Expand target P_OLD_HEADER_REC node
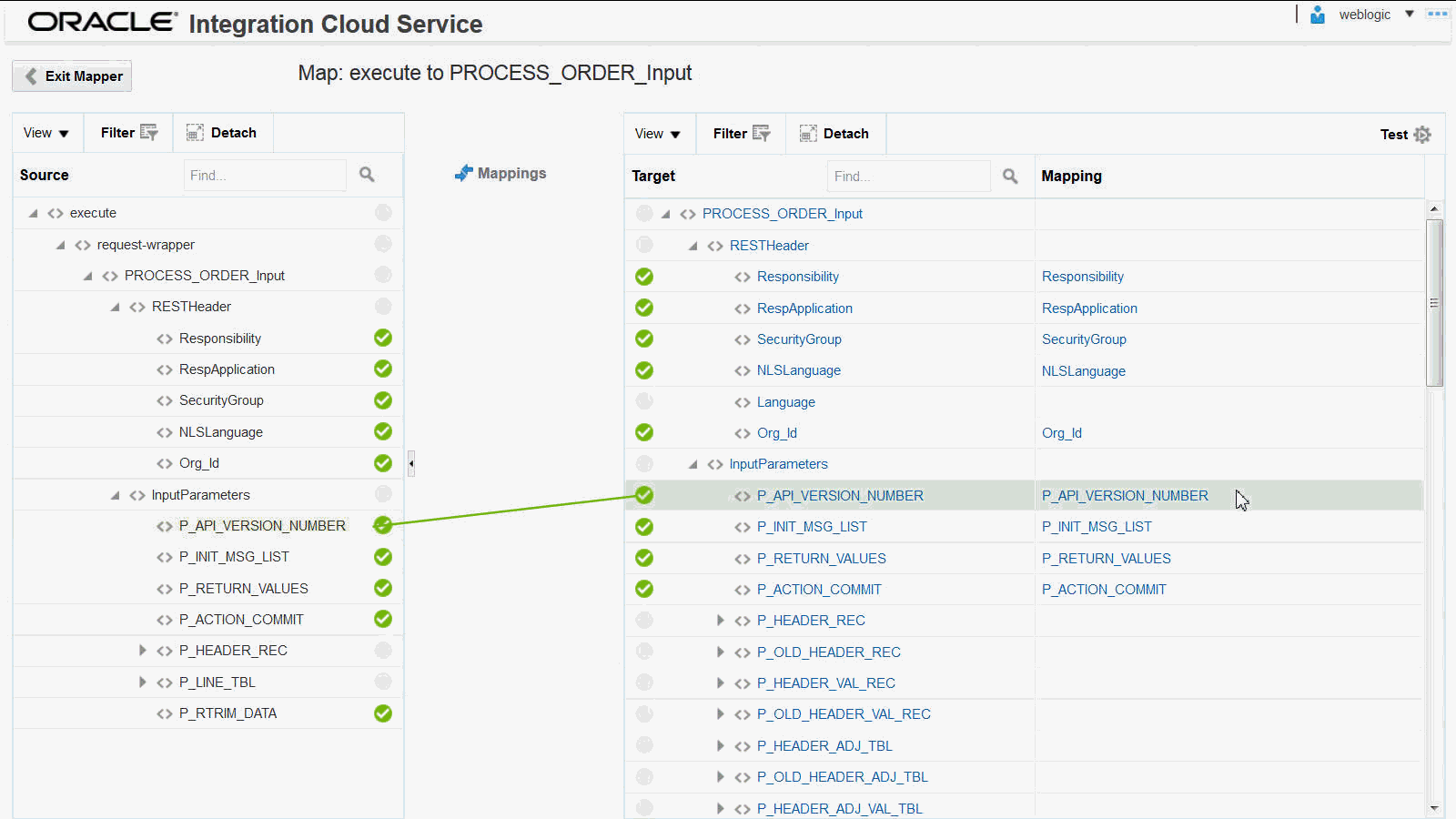The image size is (1456, 819). [x=721, y=652]
